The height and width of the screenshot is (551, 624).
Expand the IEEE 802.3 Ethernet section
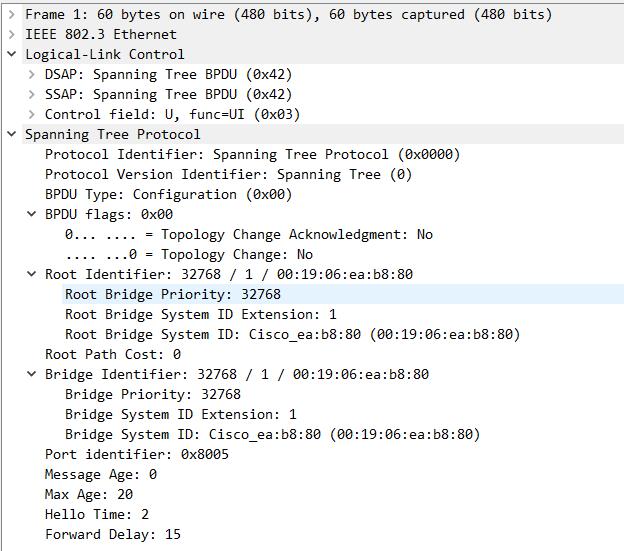(x=12, y=34)
